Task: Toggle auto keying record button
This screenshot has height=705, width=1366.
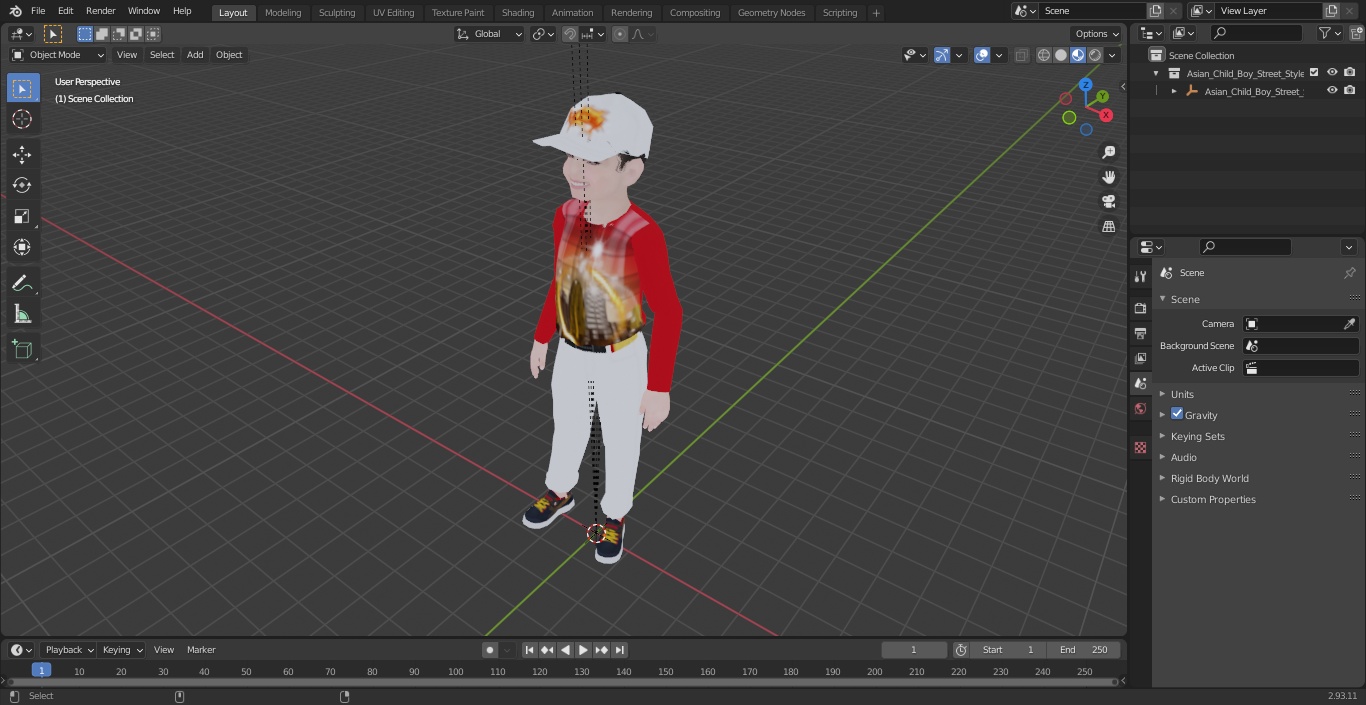Action: coord(490,650)
